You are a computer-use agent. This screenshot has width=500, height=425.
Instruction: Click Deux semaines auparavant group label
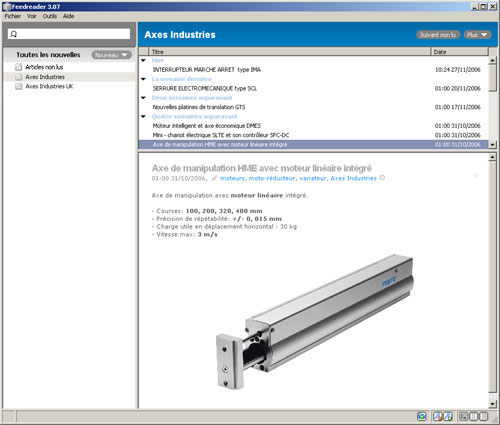(192, 98)
